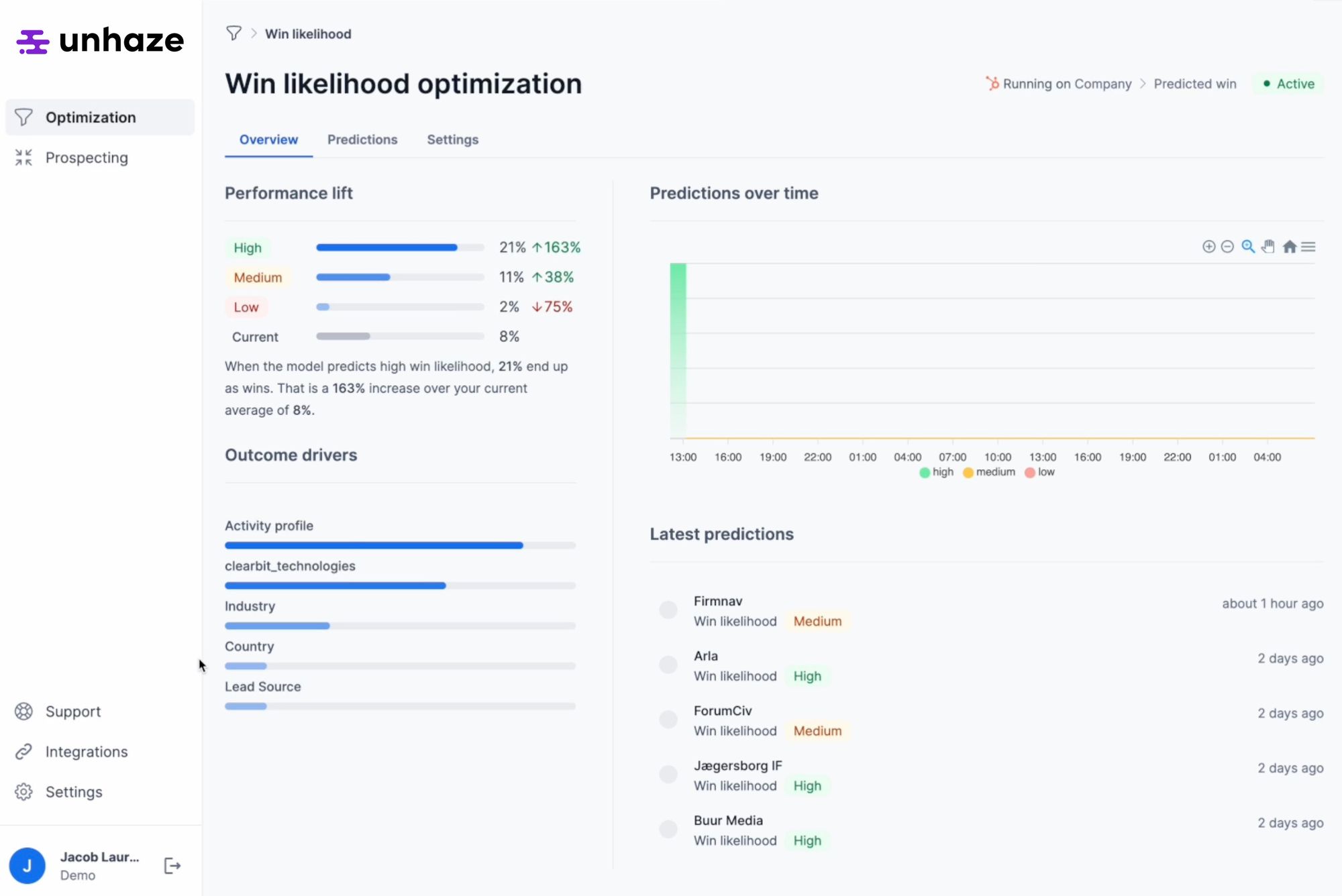Activate the box zoom magnifier tool
The width and height of the screenshot is (1342, 896).
1248,246
